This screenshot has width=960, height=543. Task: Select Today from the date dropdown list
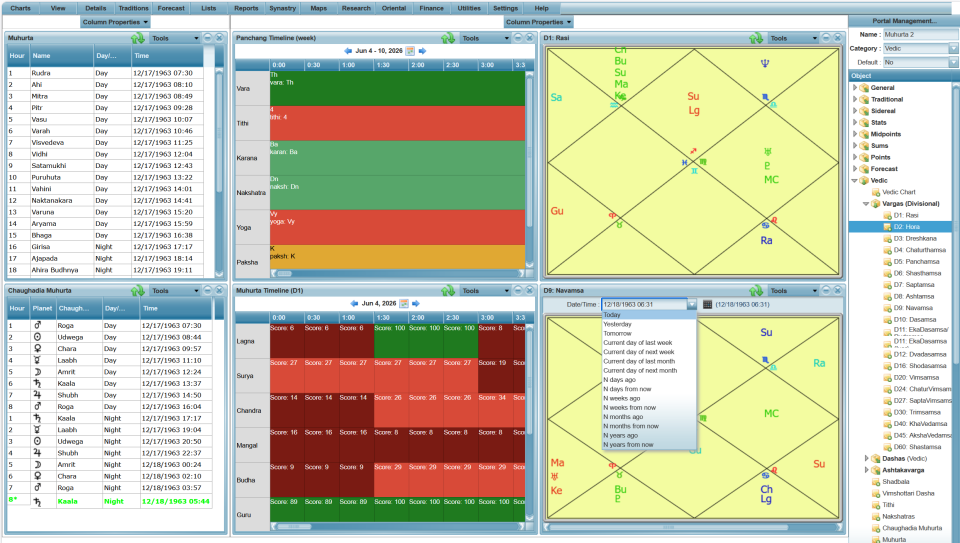click(649, 315)
